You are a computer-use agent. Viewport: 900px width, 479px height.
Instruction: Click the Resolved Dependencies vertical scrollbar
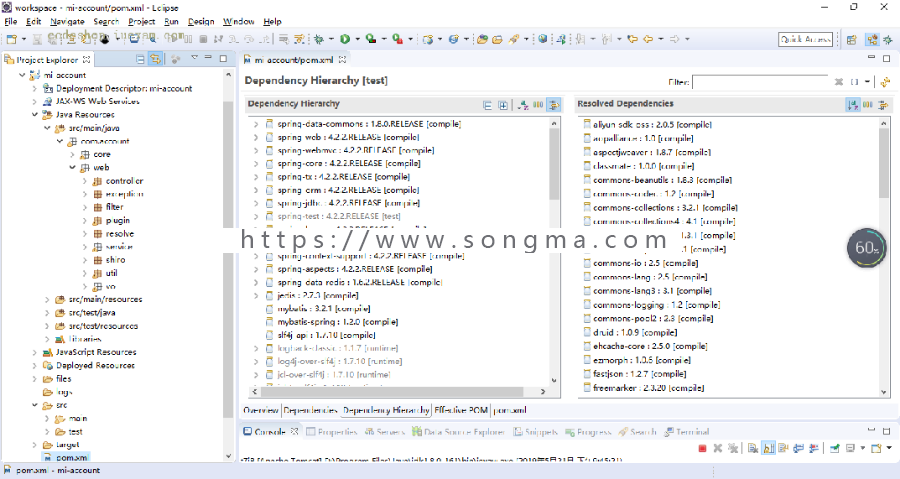point(883,163)
